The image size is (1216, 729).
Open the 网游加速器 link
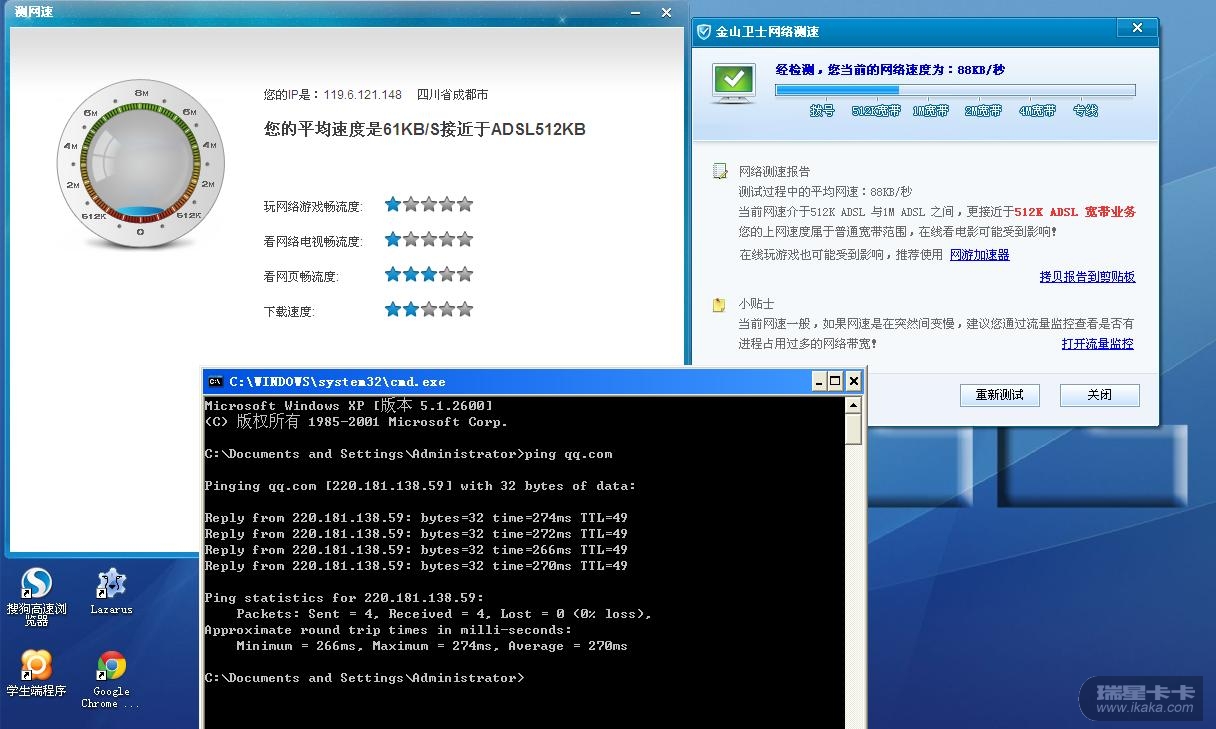[980, 255]
